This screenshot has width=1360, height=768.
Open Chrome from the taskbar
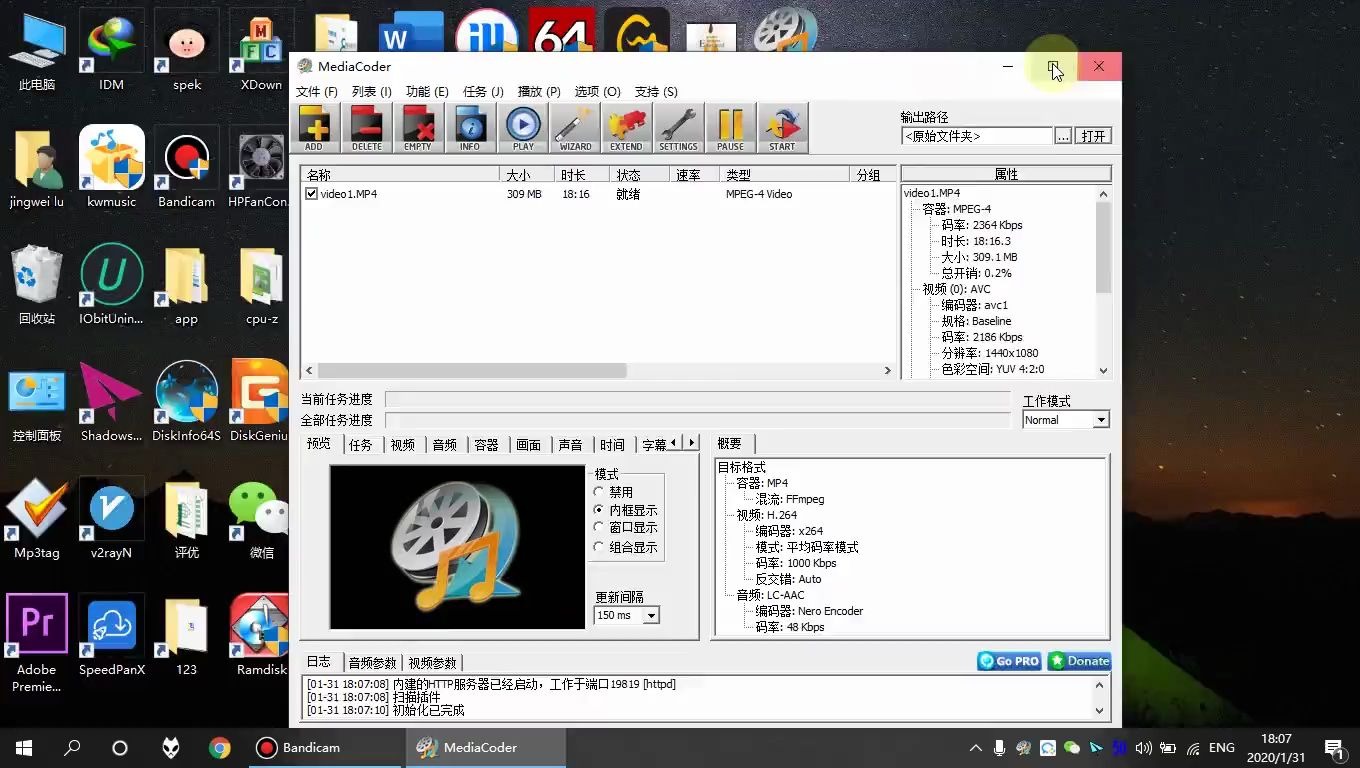point(220,748)
